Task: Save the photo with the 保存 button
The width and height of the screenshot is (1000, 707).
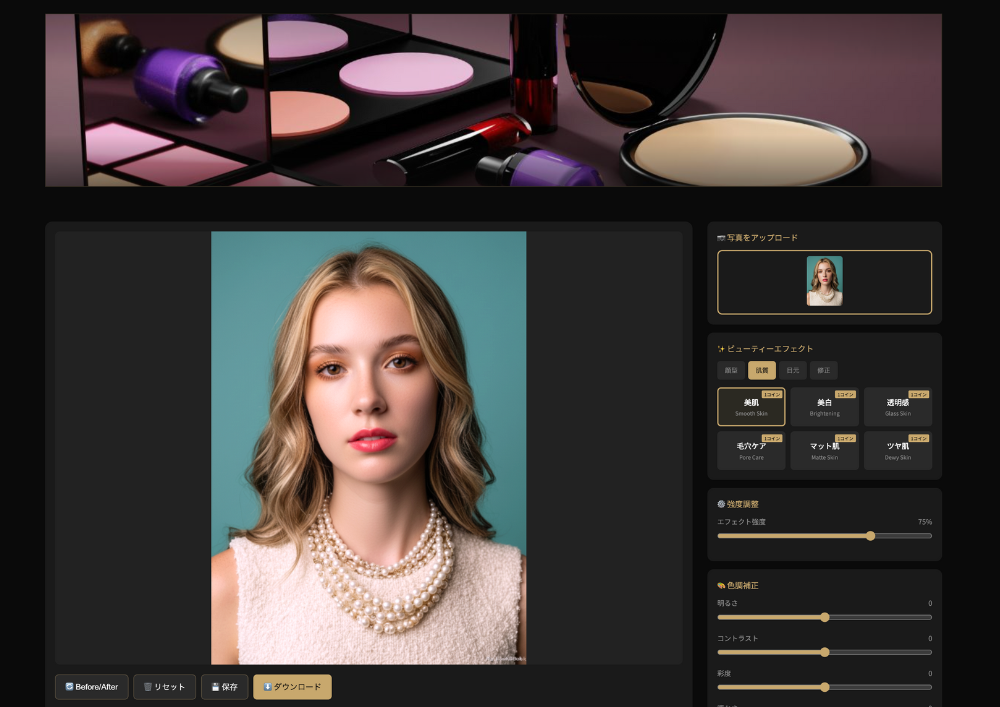Action: pos(224,687)
